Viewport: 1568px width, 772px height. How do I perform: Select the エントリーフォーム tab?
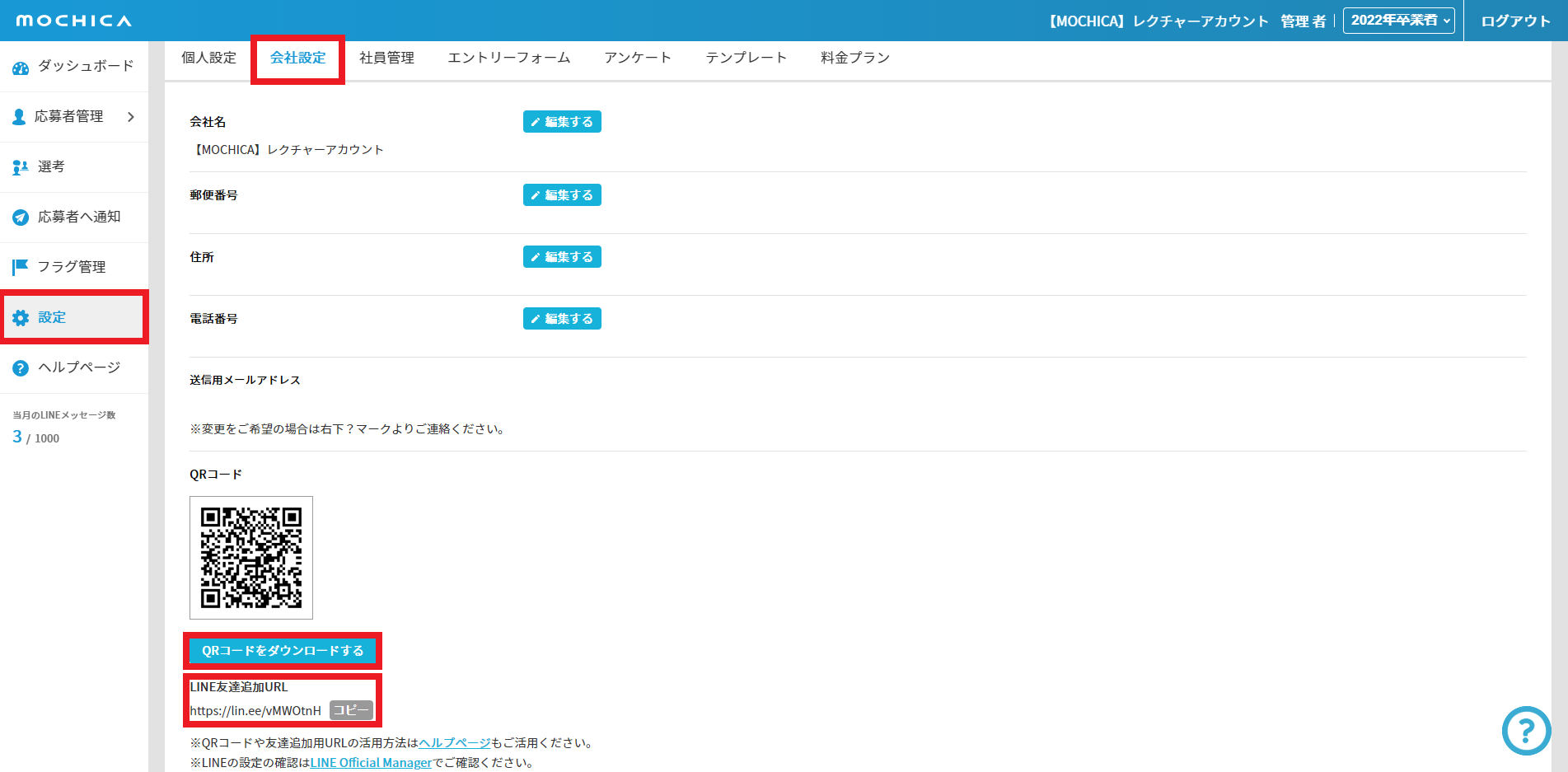click(x=508, y=58)
